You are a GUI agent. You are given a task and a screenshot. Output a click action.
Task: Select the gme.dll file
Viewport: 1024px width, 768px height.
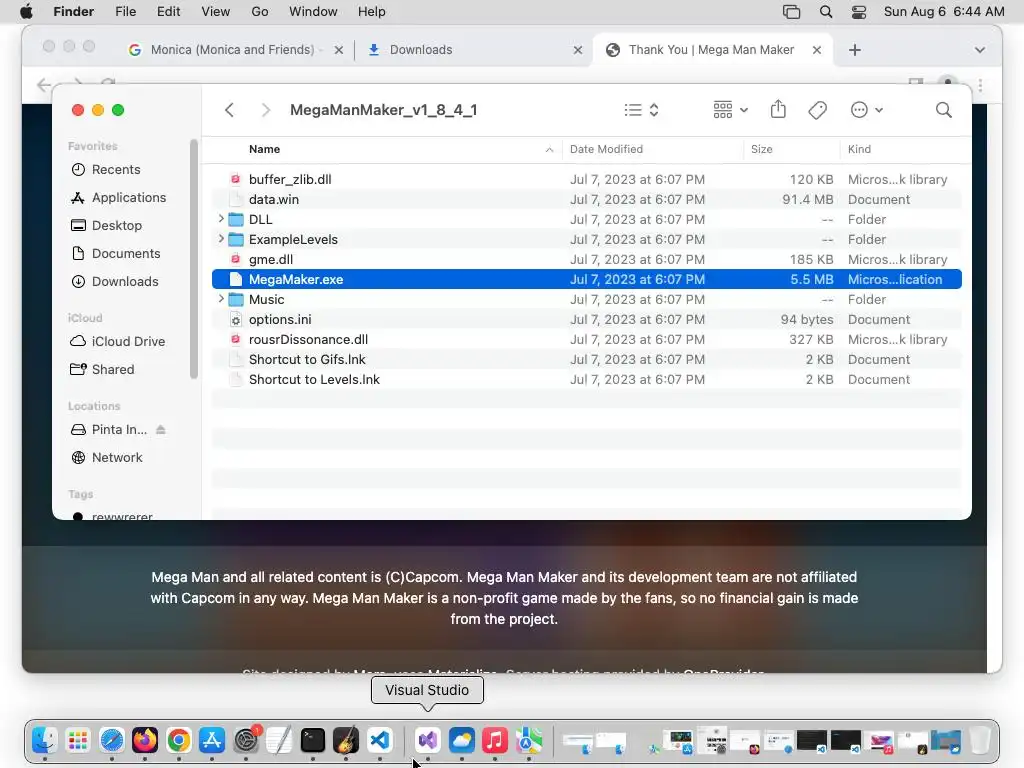tap(586, 259)
